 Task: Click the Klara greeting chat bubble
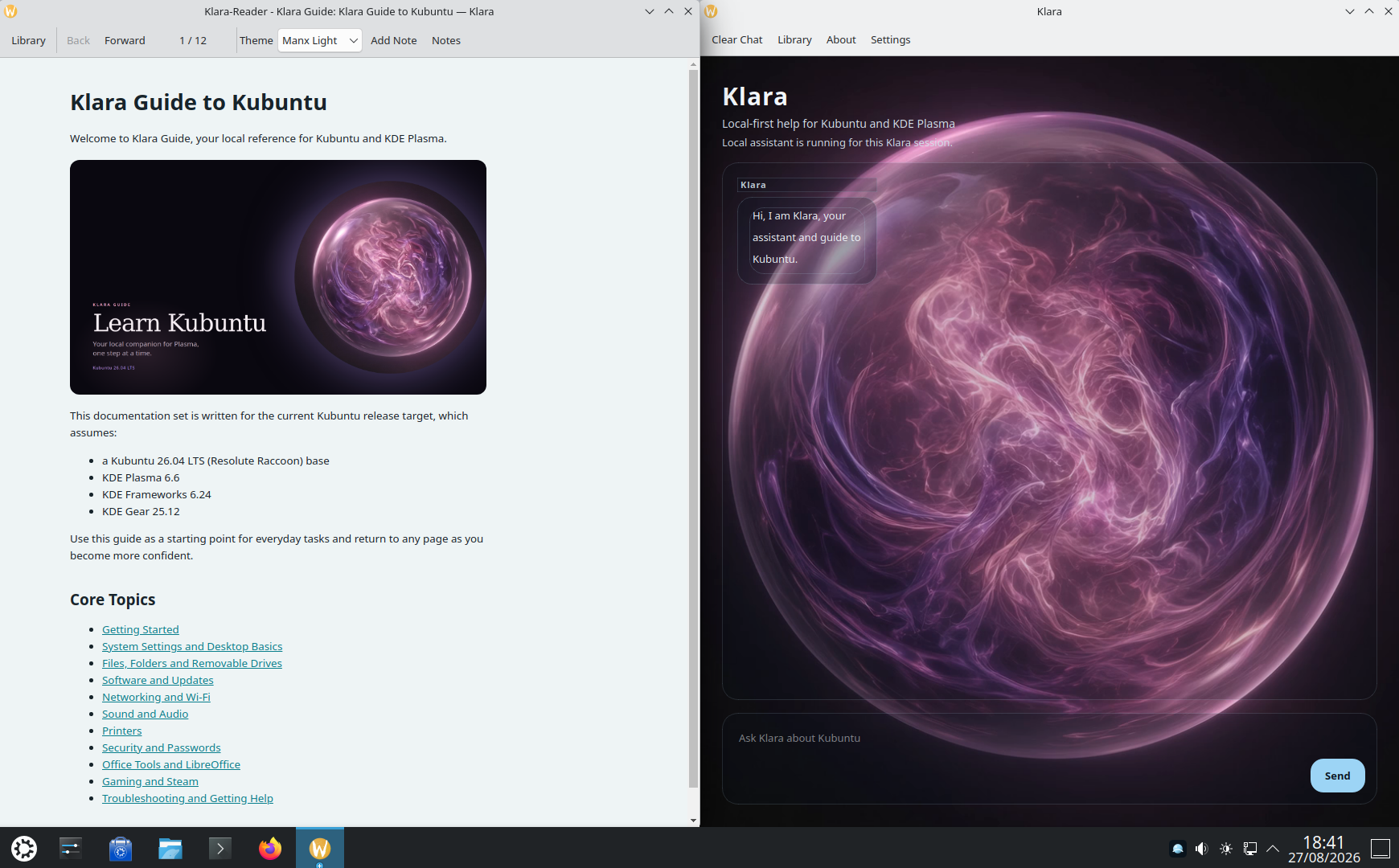point(806,239)
